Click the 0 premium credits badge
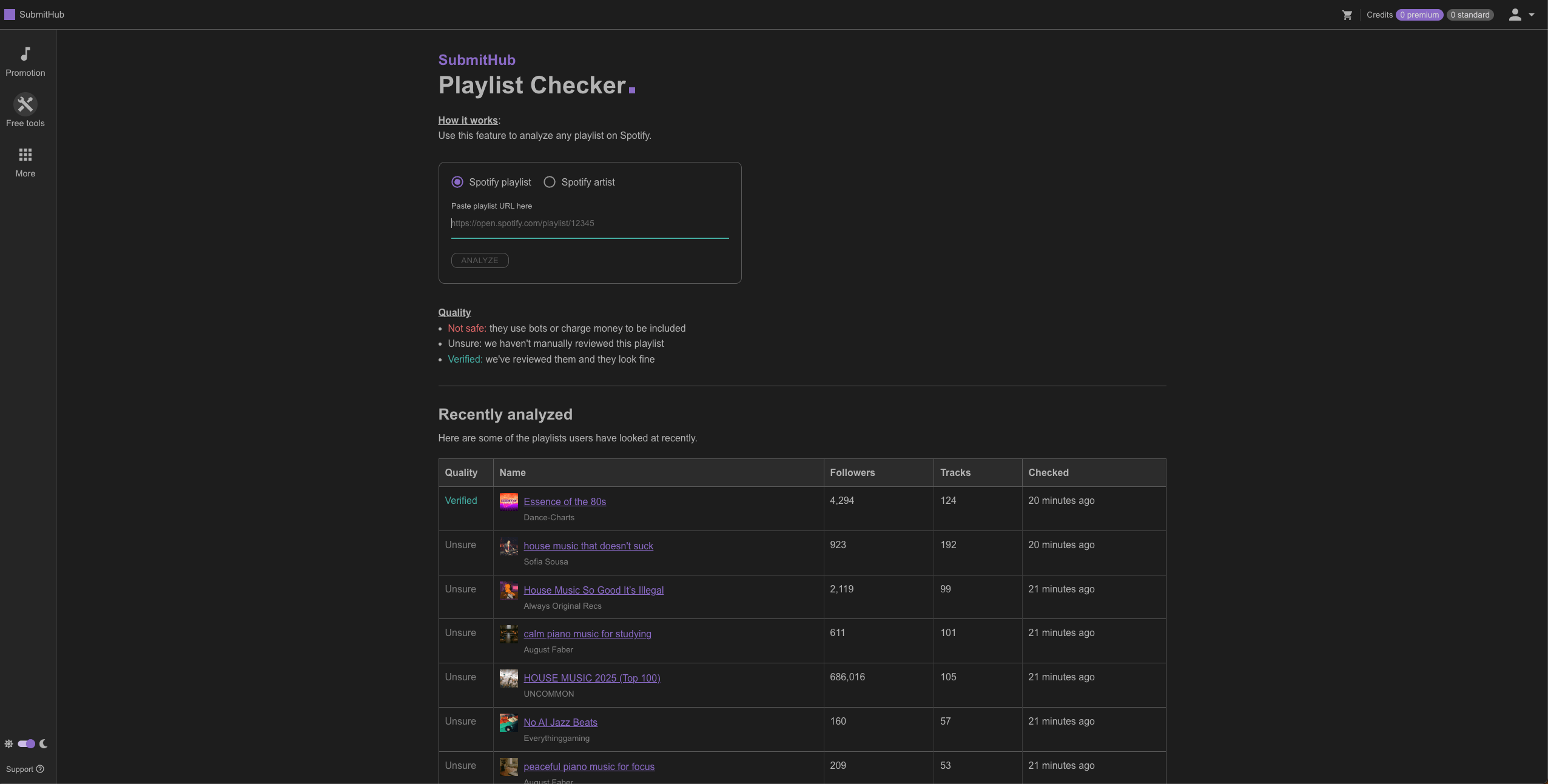Image resolution: width=1548 pixels, height=784 pixels. (x=1419, y=15)
